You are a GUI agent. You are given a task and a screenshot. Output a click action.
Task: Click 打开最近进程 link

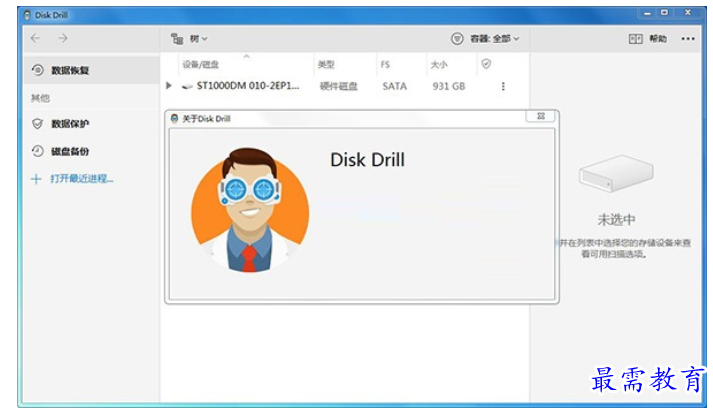[82, 179]
